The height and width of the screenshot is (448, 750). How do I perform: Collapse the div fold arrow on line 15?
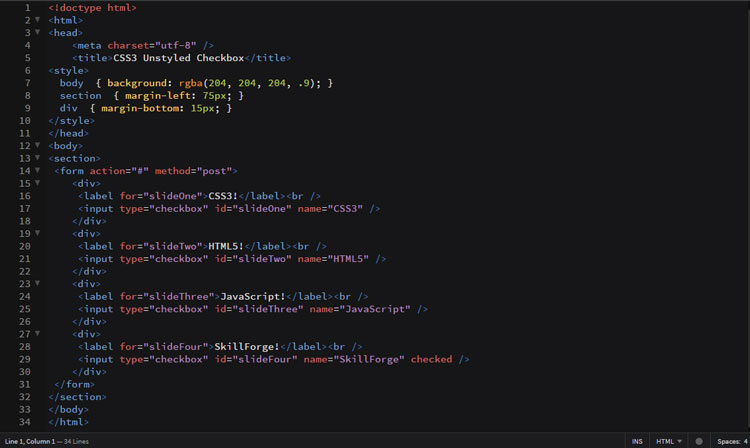pos(37,183)
